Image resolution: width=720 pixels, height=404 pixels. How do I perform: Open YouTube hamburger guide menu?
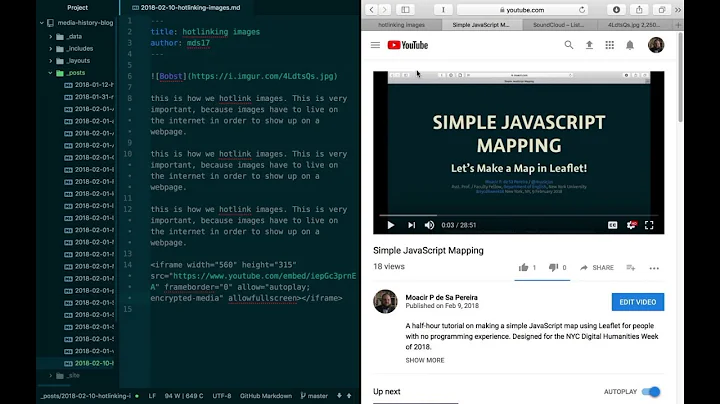375,45
